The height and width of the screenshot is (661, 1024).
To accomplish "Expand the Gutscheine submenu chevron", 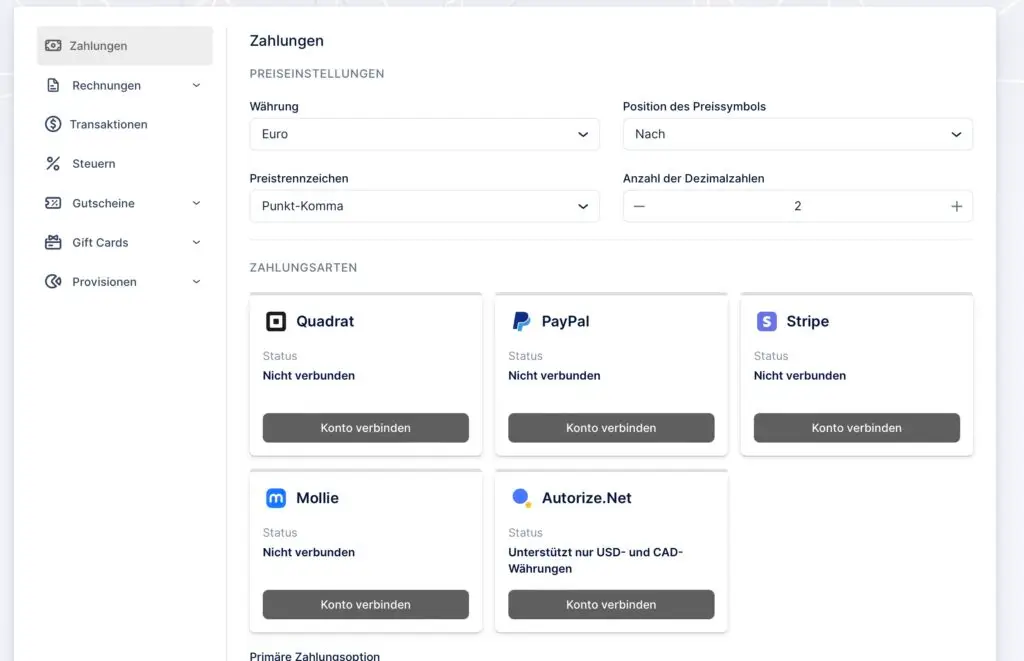I will point(196,203).
